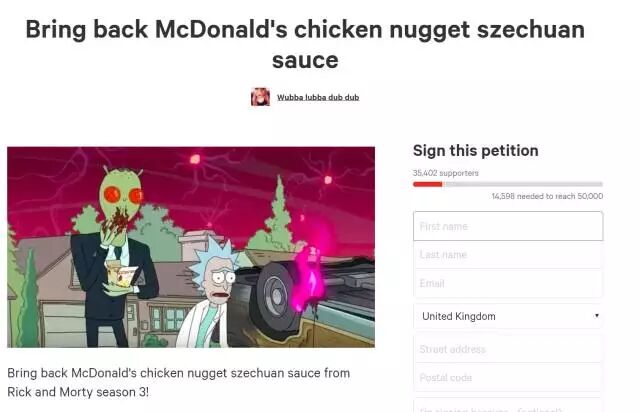Click Rick's face in the petition image
Viewport: 640px width, 412px height.
pyautogui.click(x=219, y=280)
